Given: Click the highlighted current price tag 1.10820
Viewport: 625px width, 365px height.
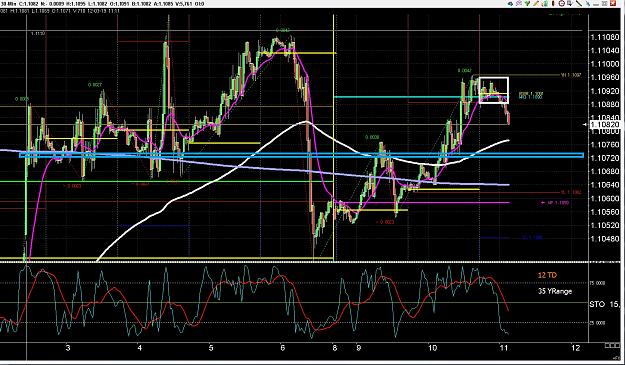Looking at the screenshot, I should [x=605, y=125].
